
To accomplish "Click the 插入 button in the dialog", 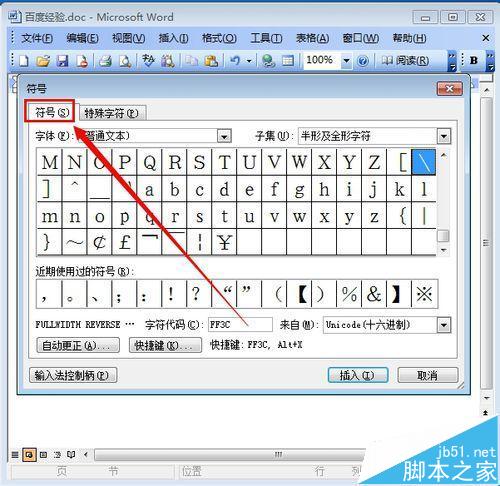I will 358,376.
